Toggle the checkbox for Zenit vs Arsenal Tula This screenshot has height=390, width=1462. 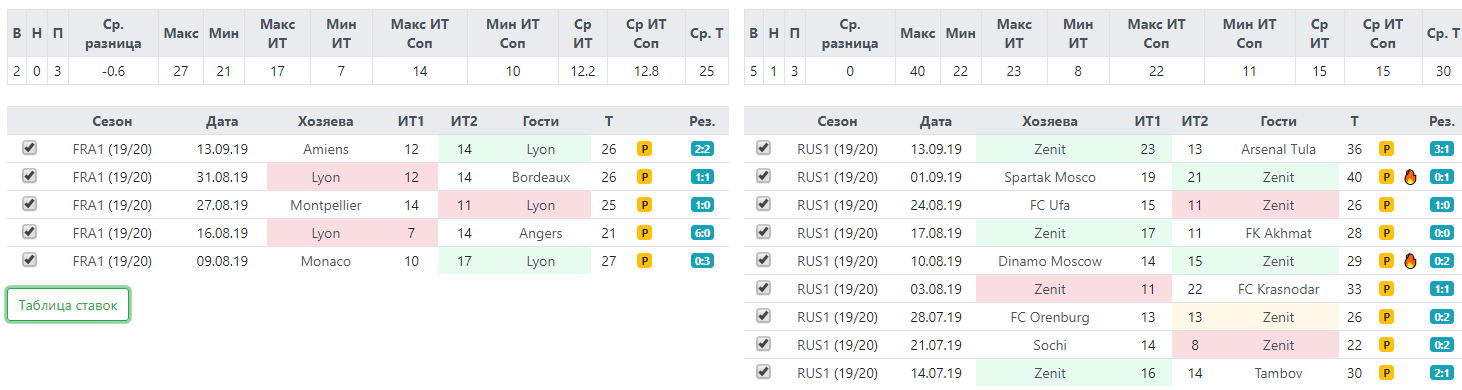click(764, 148)
